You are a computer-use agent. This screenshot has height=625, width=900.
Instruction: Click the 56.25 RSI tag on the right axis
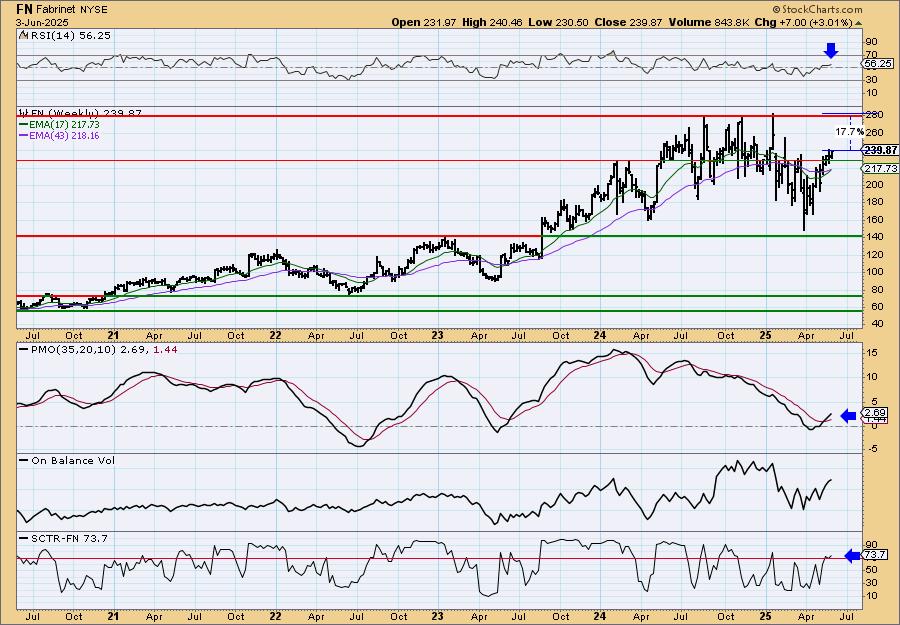878,64
